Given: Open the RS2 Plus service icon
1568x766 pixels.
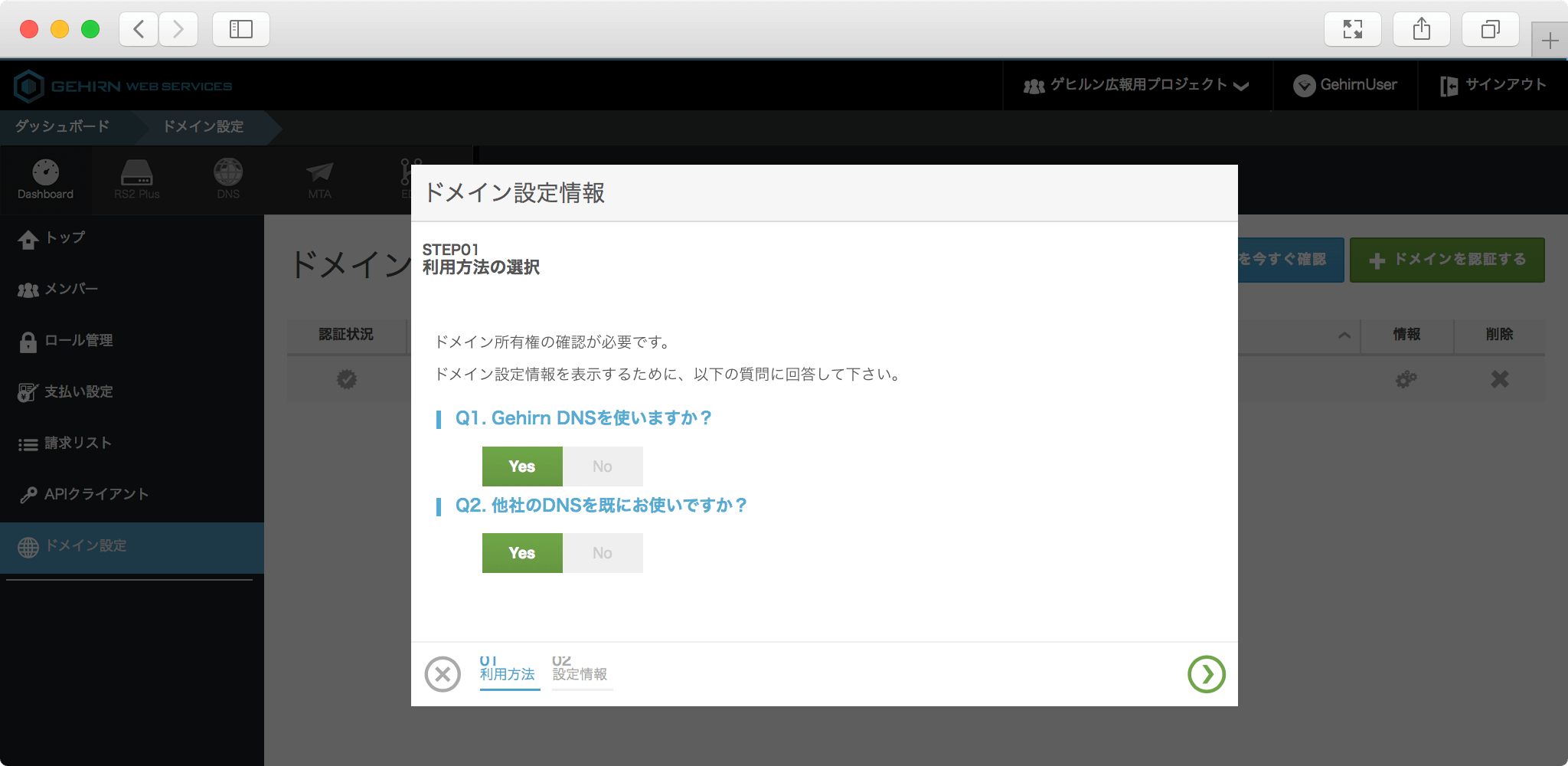Looking at the screenshot, I should [x=137, y=179].
